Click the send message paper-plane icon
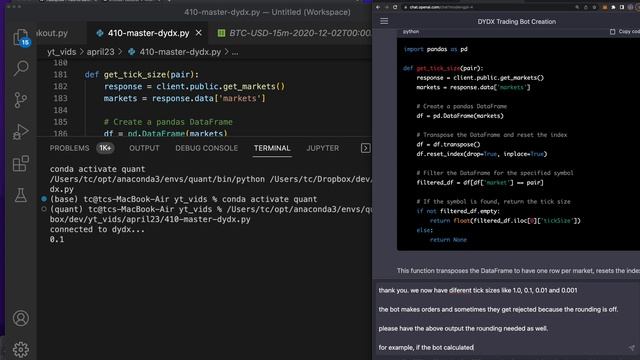The image size is (640, 360). pos(632,348)
